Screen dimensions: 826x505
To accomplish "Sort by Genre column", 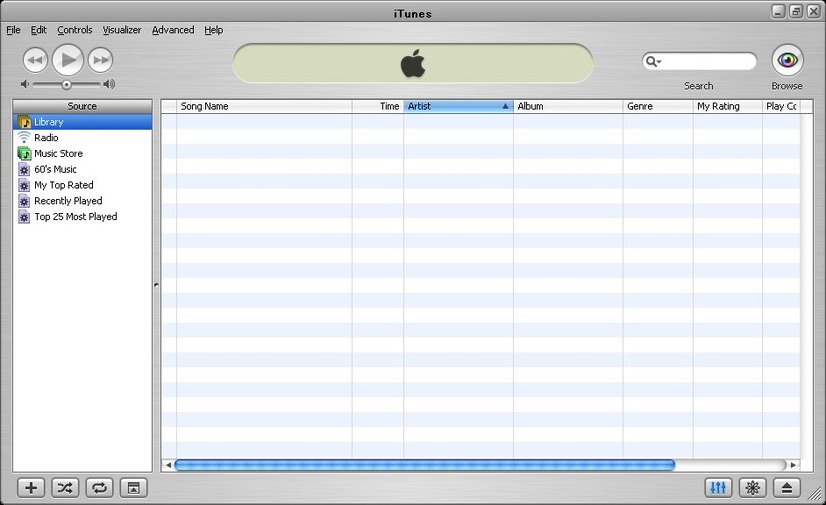I will (658, 106).
